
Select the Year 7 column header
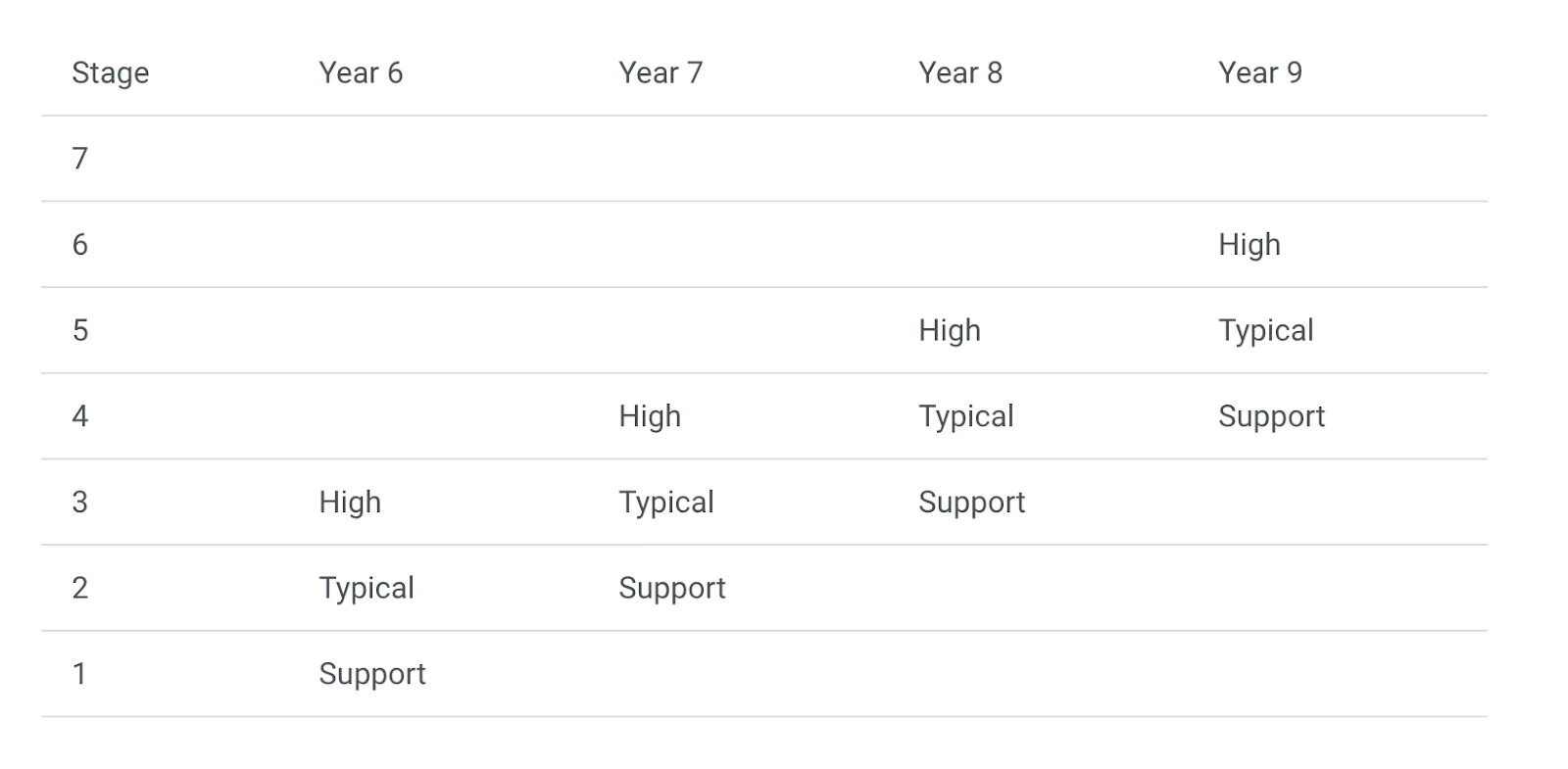661,72
